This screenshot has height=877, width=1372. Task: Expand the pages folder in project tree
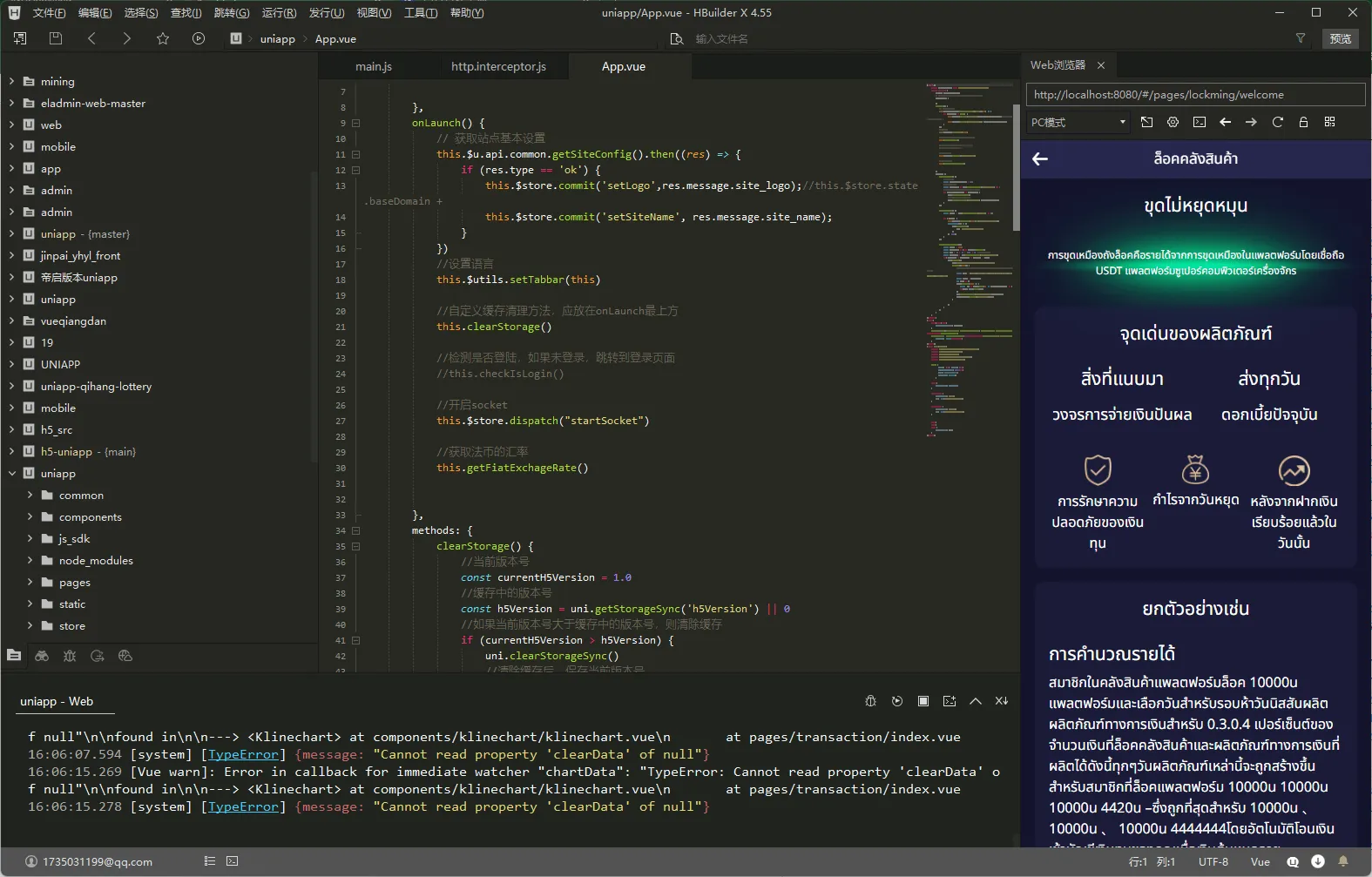pyautogui.click(x=30, y=583)
